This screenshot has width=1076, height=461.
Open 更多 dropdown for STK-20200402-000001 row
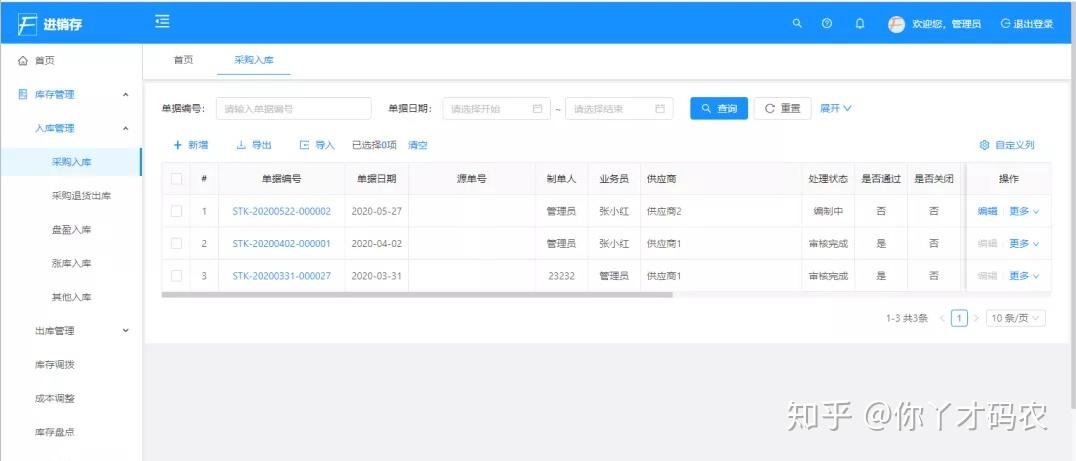point(1024,244)
